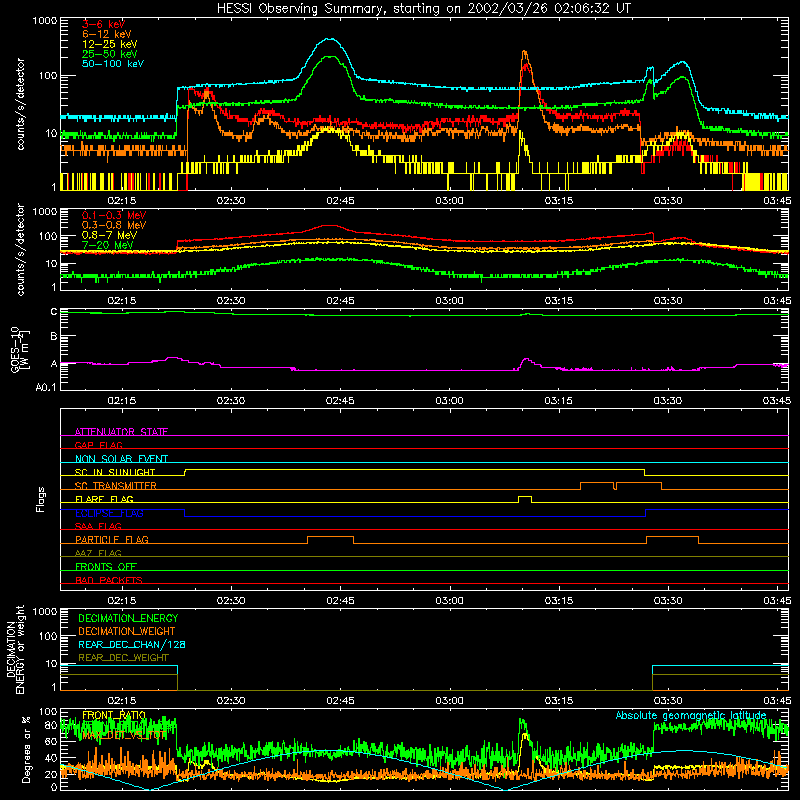Click the FRONT_RATIO legend label

[114, 715]
